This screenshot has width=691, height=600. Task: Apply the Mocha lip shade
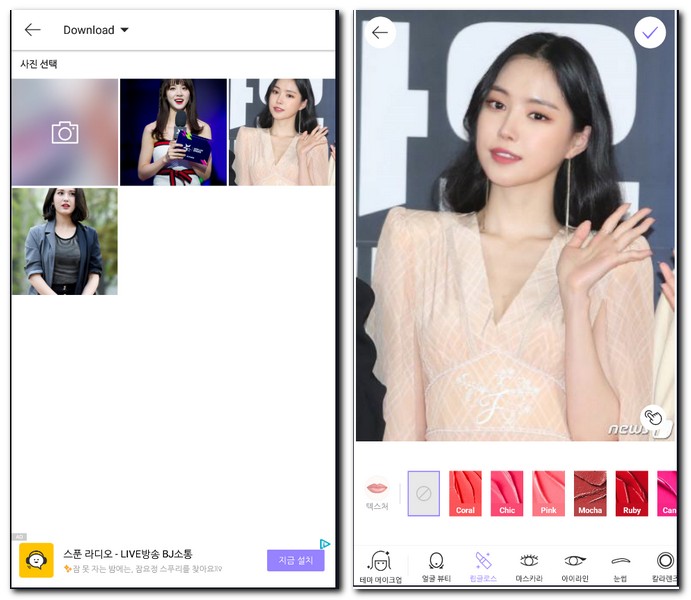590,493
